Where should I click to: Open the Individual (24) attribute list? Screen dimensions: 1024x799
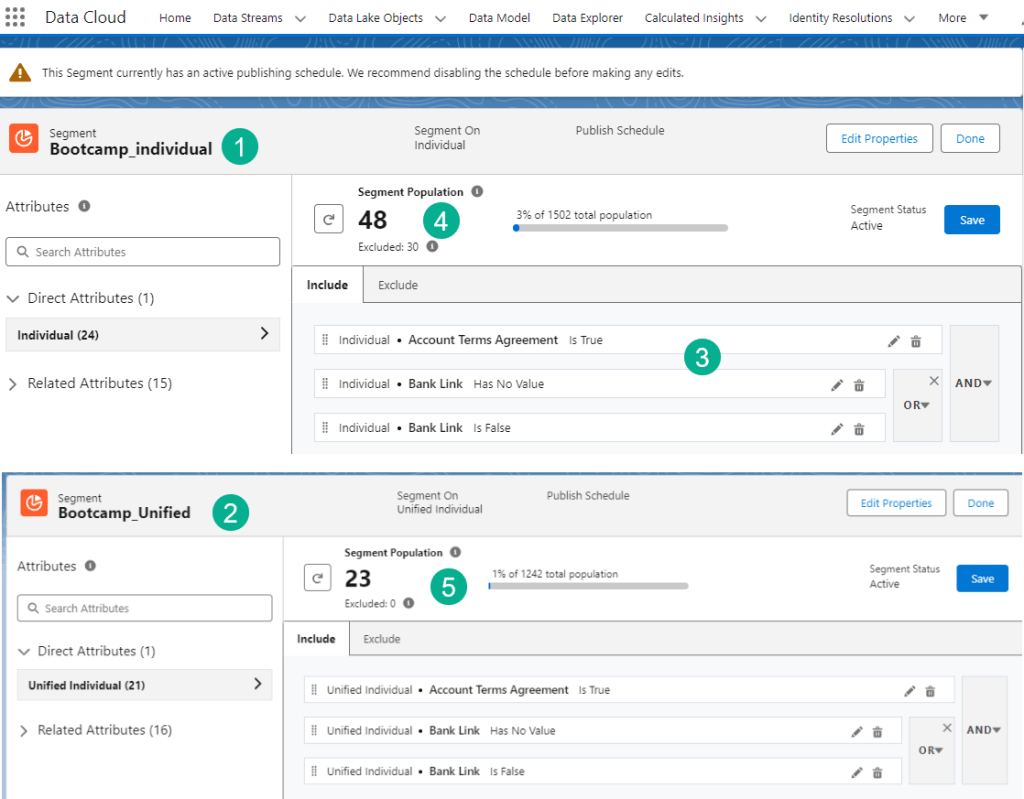click(x=142, y=335)
